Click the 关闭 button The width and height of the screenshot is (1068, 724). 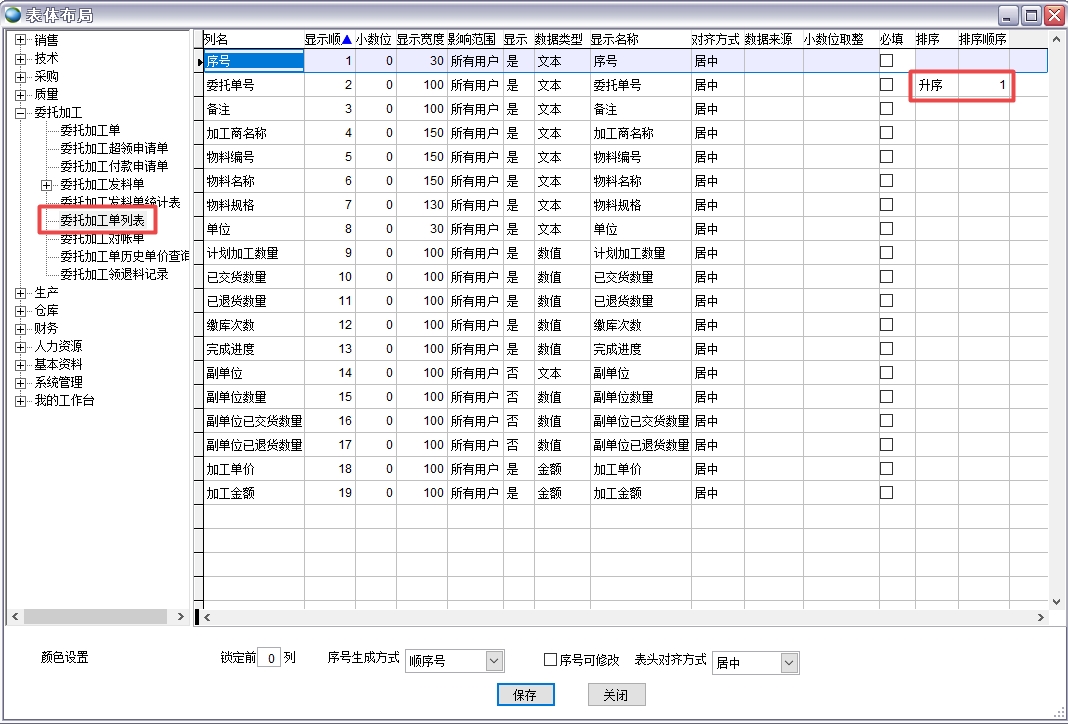click(615, 695)
